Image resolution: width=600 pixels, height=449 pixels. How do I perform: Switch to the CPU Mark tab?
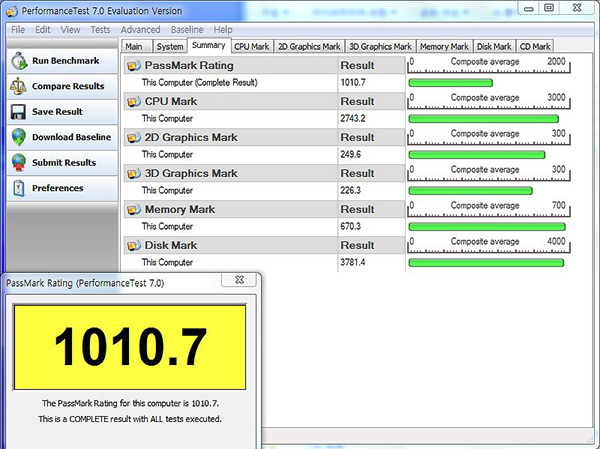tap(252, 46)
